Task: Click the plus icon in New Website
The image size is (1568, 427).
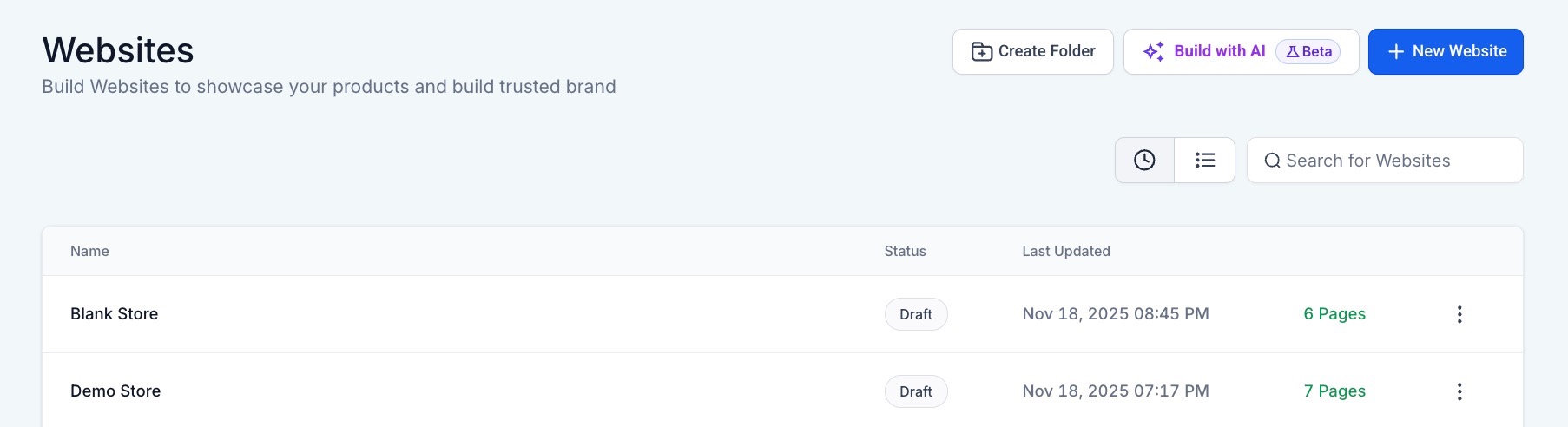Action: coord(1396,52)
